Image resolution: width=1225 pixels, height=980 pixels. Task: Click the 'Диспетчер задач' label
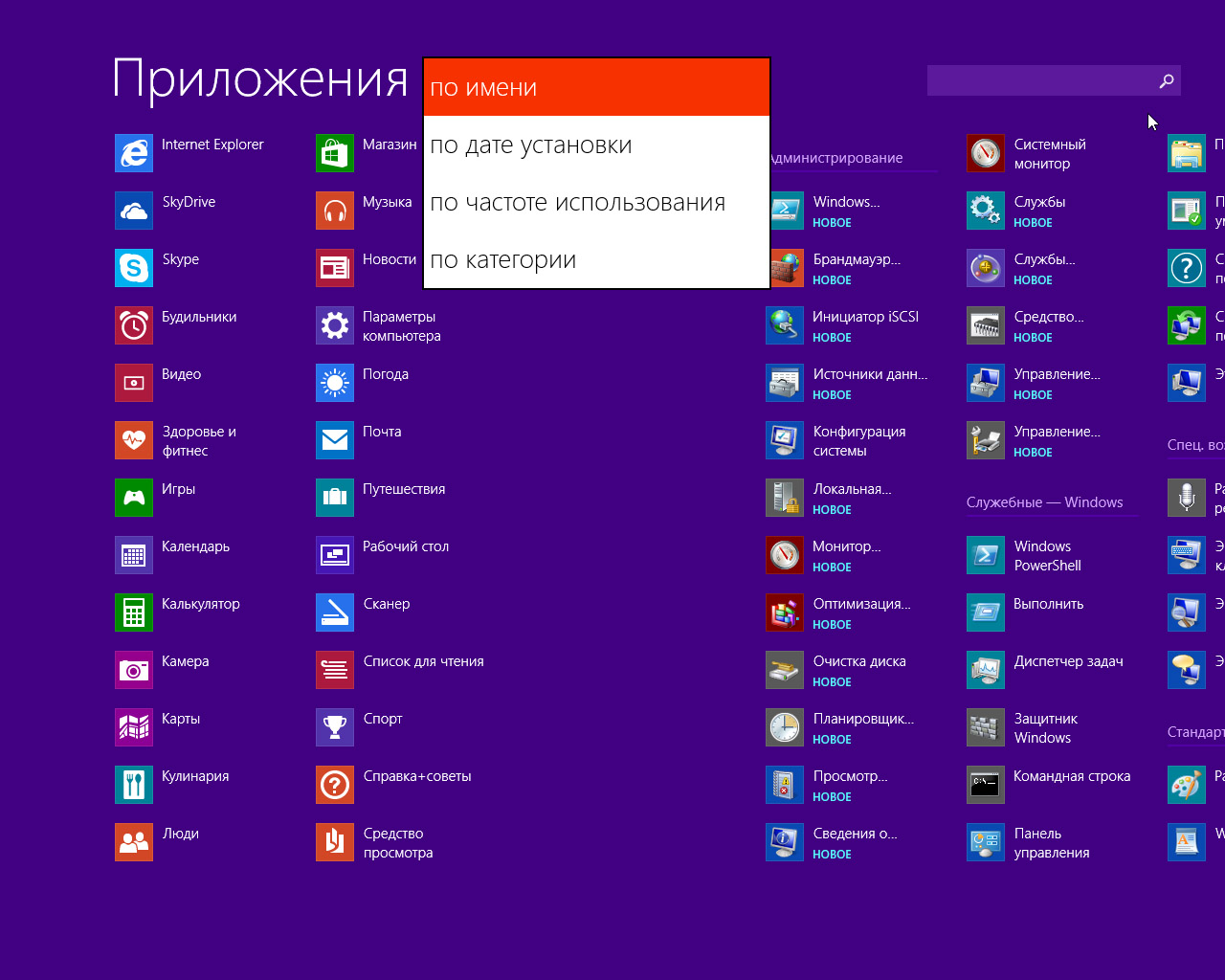point(1069,661)
